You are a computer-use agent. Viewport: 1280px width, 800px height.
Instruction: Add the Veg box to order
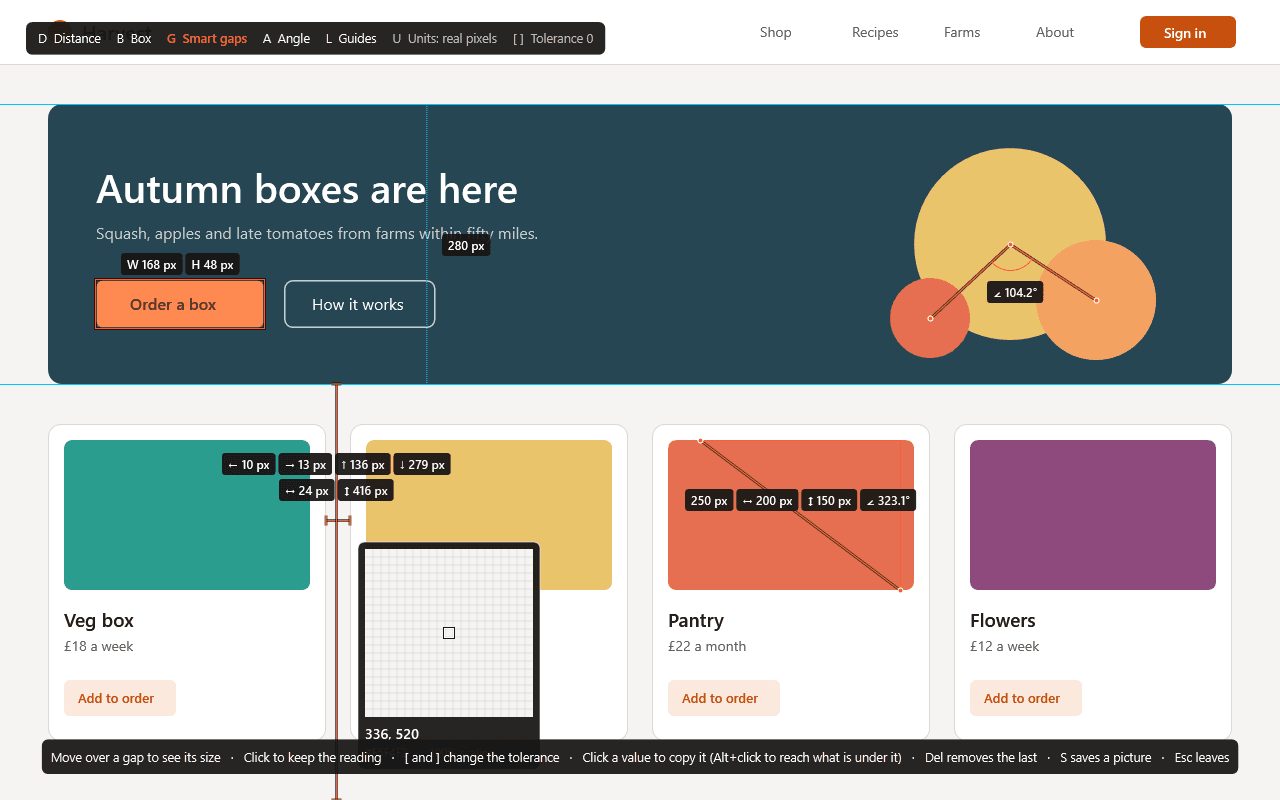(120, 698)
